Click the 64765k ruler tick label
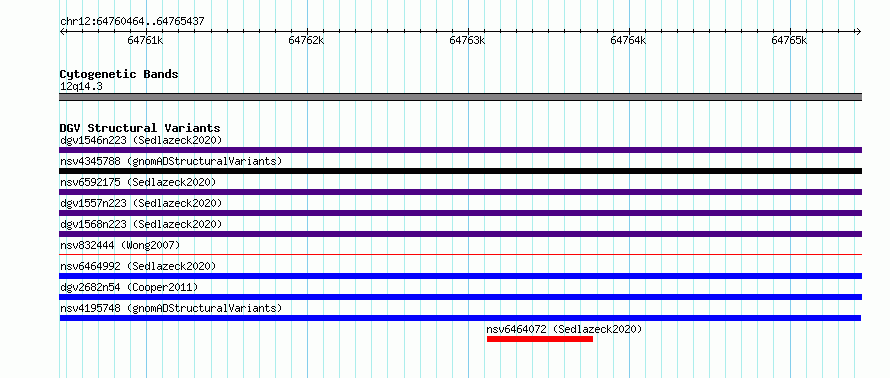 tap(790, 40)
